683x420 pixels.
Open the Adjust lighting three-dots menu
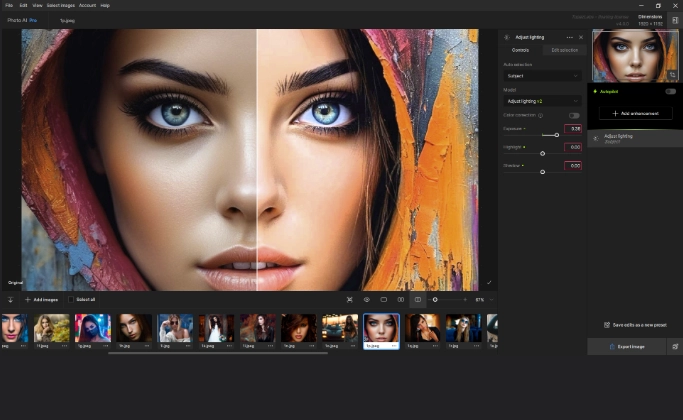pos(569,37)
